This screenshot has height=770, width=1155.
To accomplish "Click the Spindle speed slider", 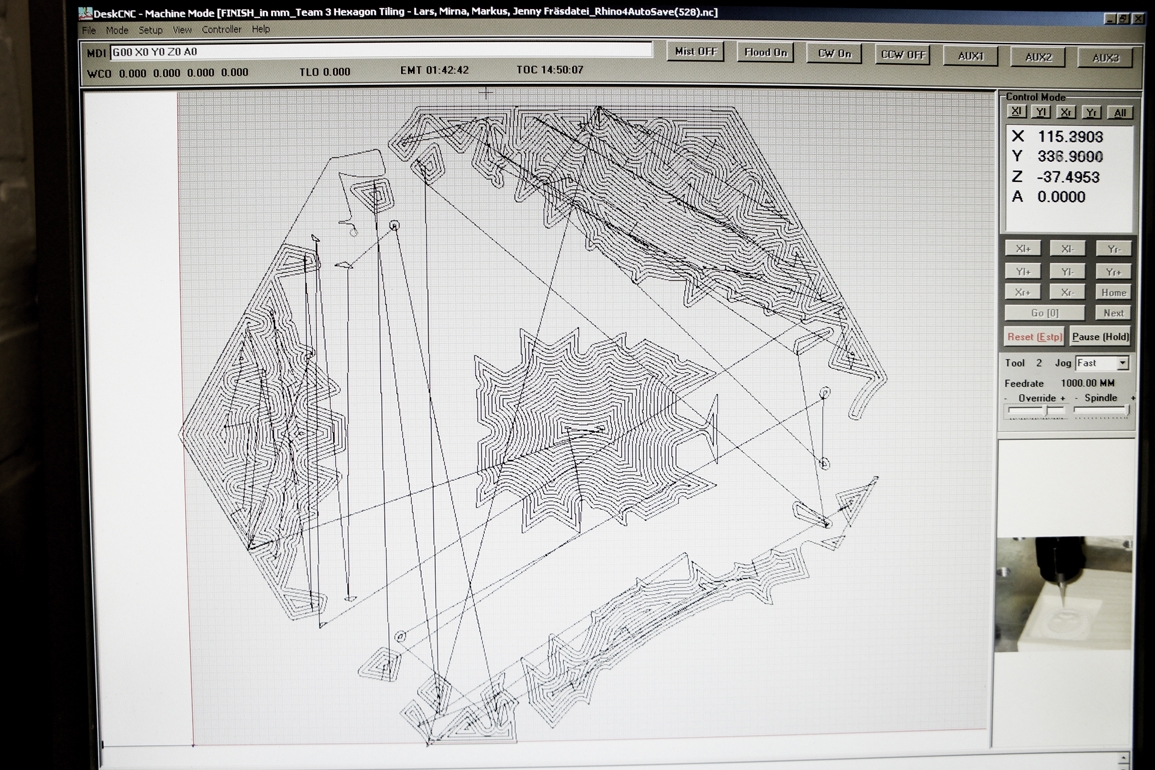I will click(x=1101, y=410).
